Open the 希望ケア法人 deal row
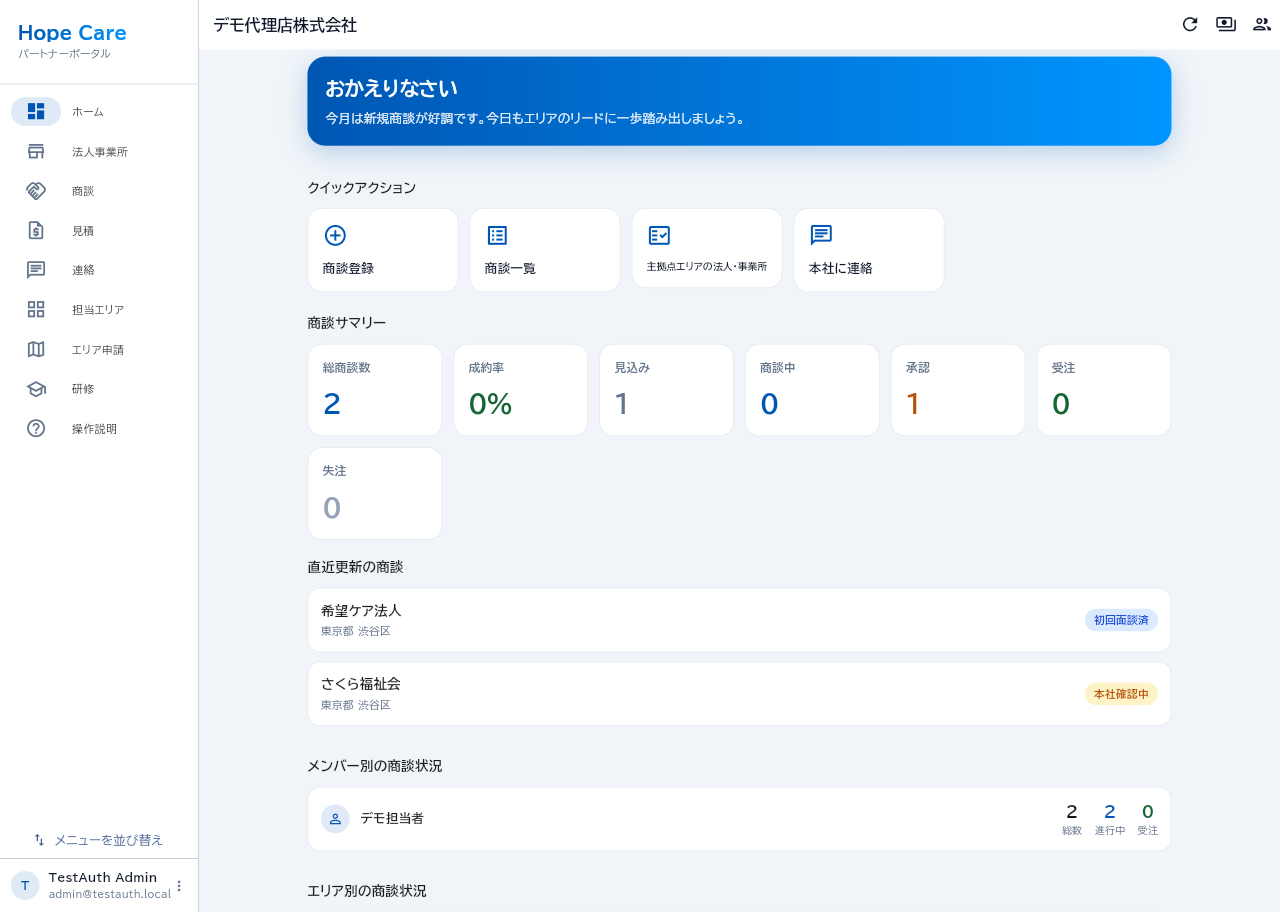Screen dimensions: 1280x912 (739, 620)
